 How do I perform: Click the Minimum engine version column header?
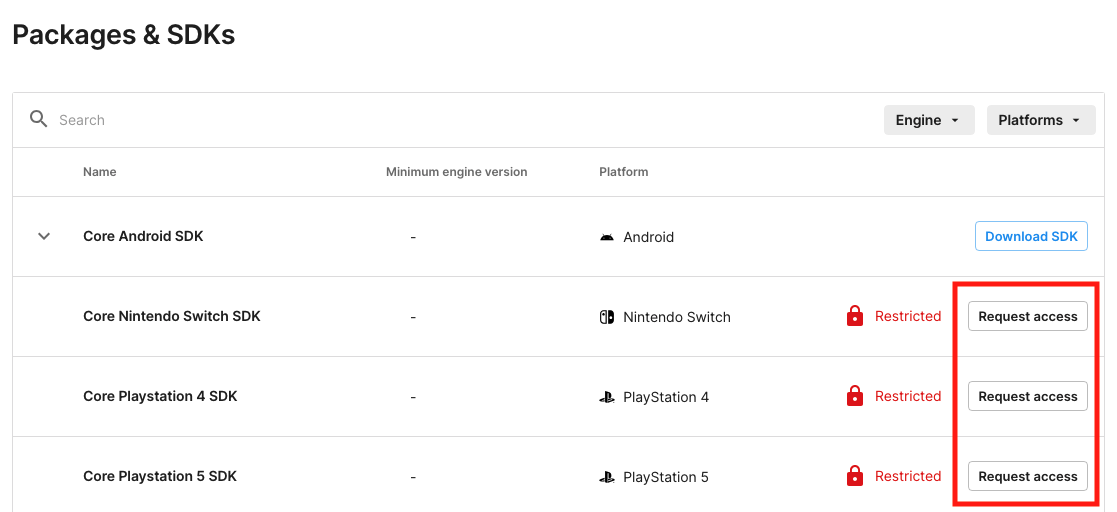click(457, 172)
